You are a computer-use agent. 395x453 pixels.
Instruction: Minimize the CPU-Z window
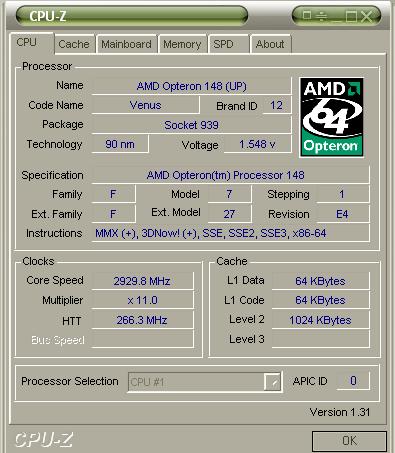tap(337, 17)
